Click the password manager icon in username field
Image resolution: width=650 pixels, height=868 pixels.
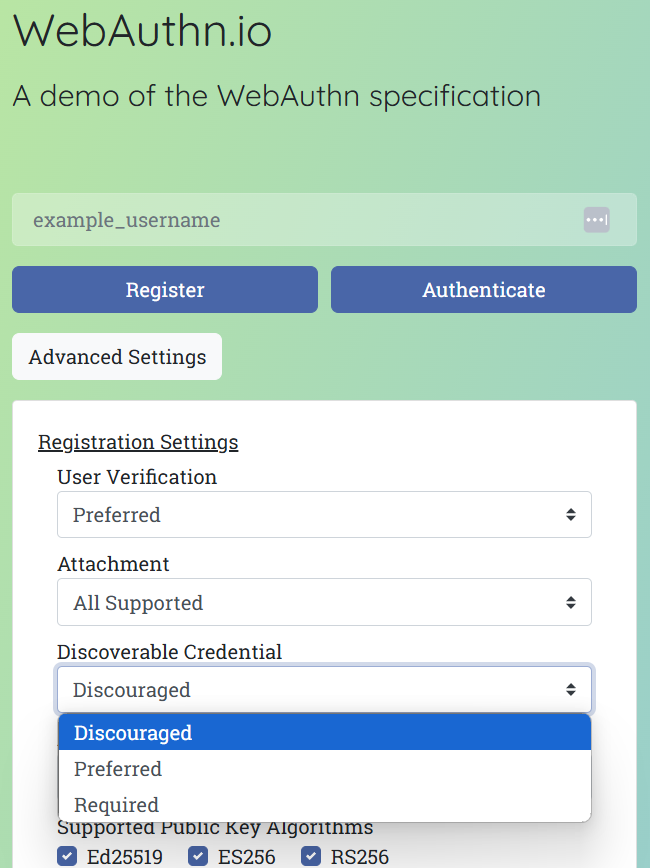(596, 220)
